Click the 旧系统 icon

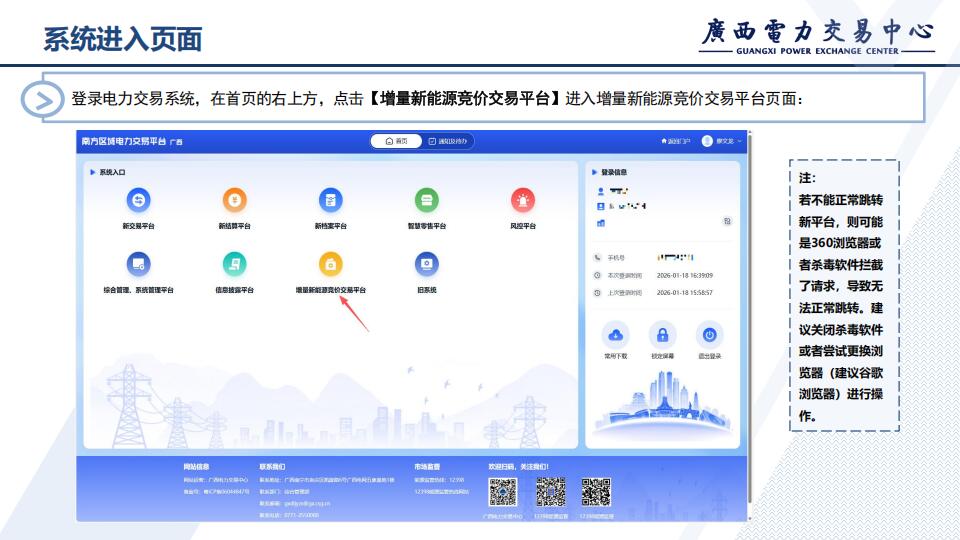click(x=427, y=264)
